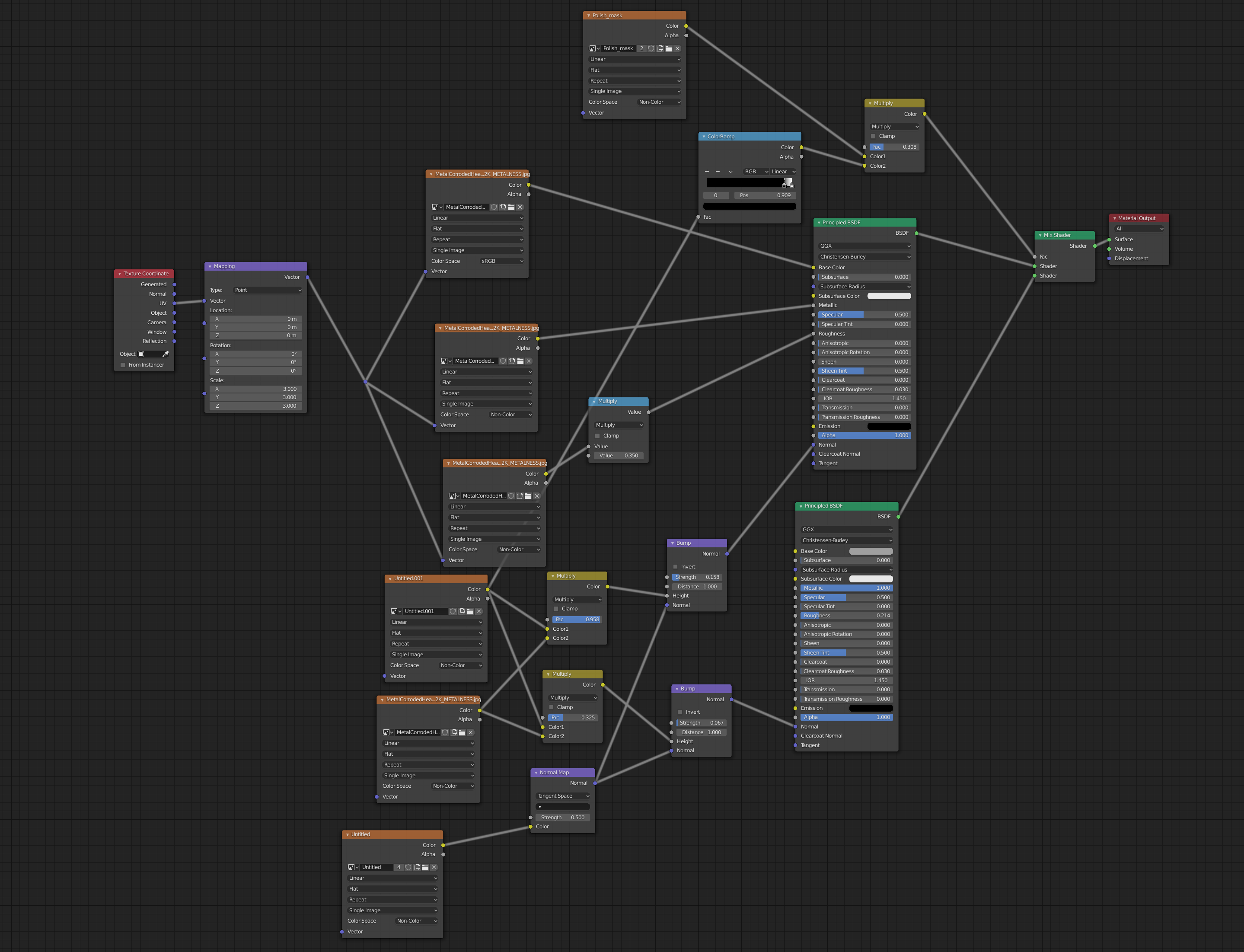
Task: Collapse the Mix Shader node
Action: [x=1040, y=235]
